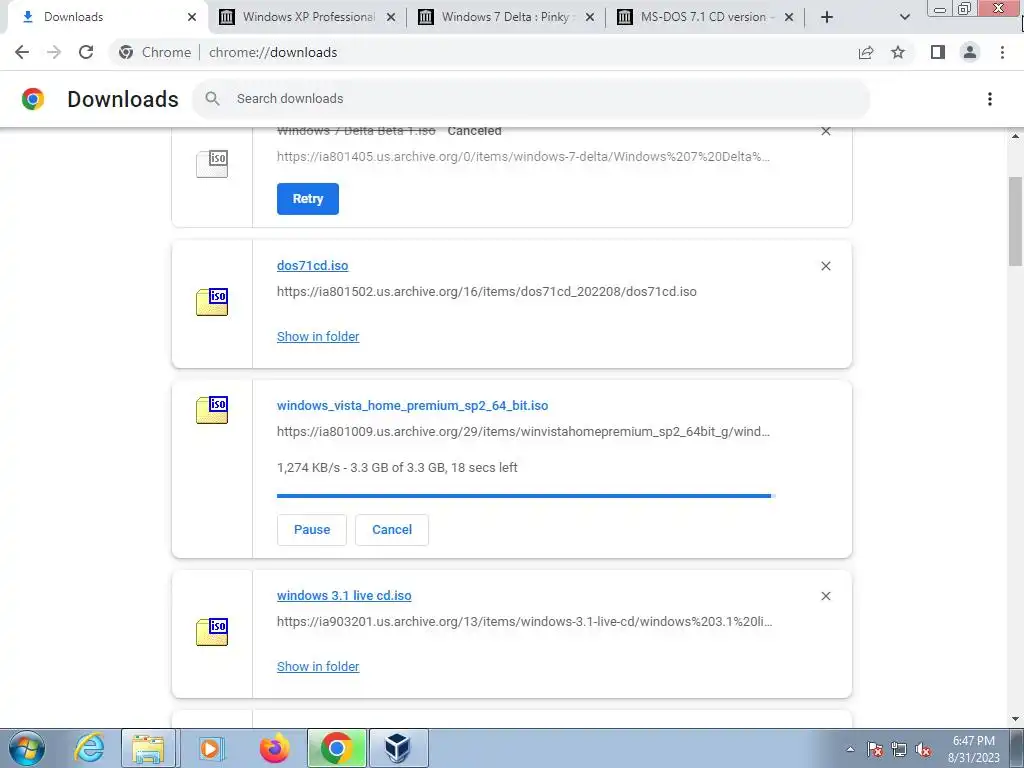Image resolution: width=1024 pixels, height=768 pixels.
Task: Open Windows Explorer from the taskbar
Action: tap(148, 748)
